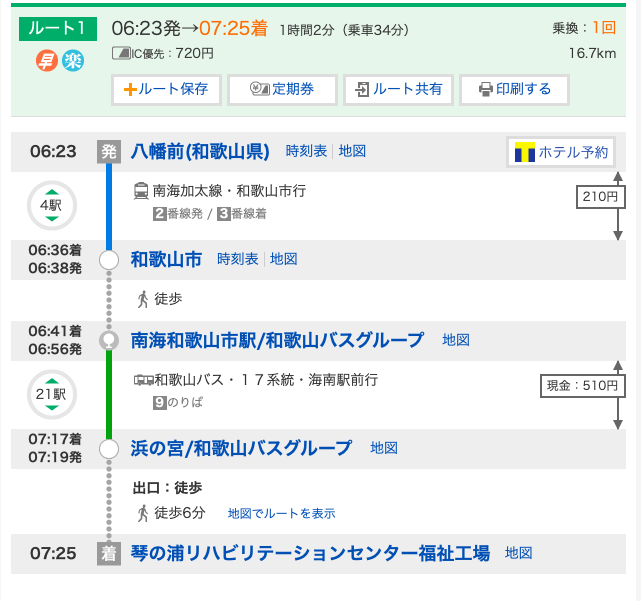Click 地図でルートを表示 link

click(281, 514)
